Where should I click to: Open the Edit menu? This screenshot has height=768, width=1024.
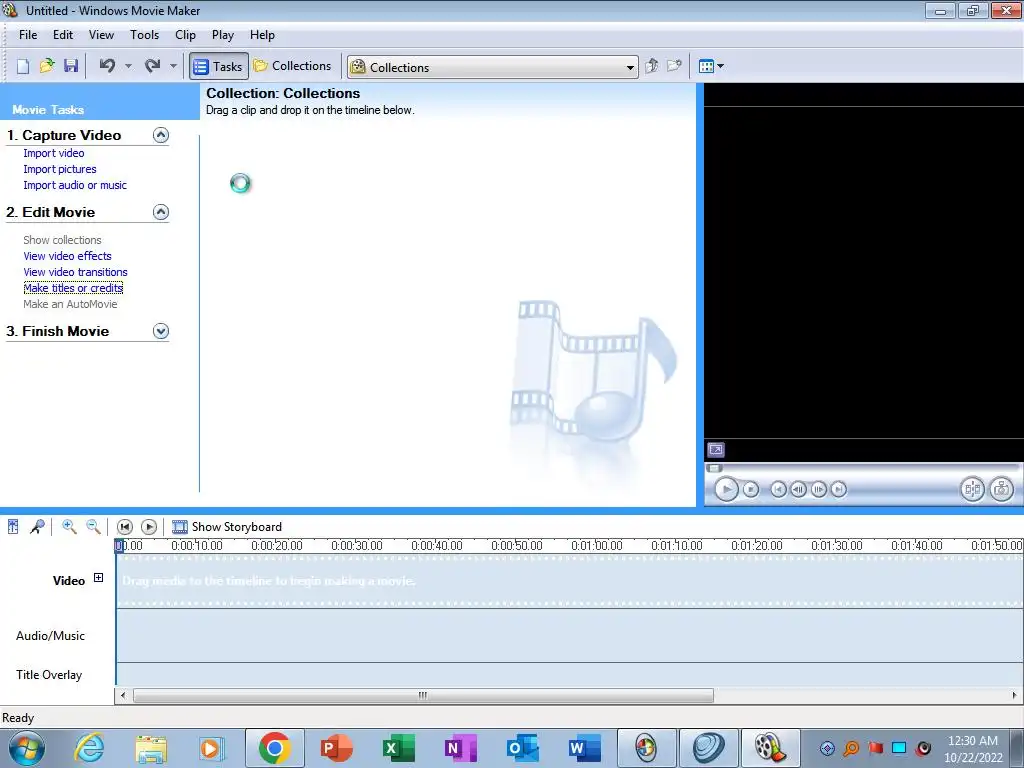click(63, 35)
